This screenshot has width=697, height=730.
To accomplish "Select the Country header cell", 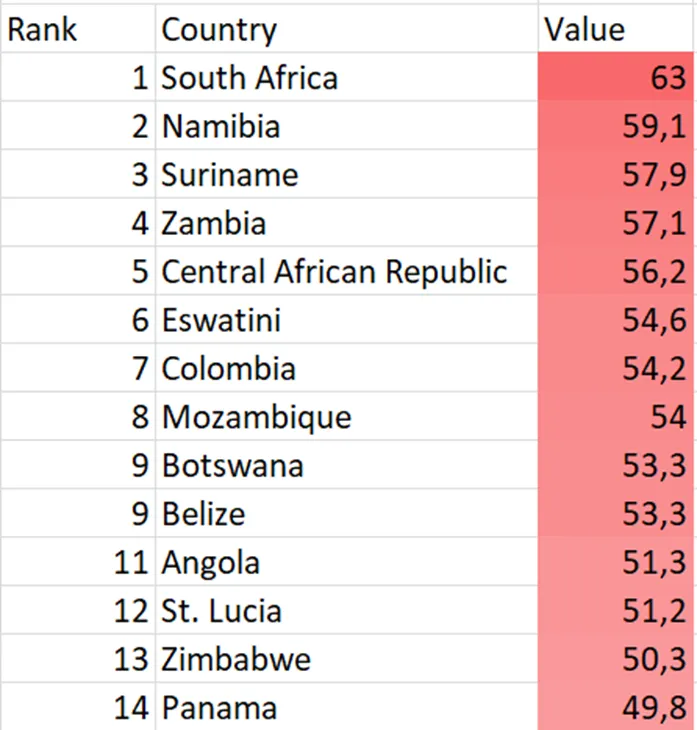I will (x=346, y=28).
